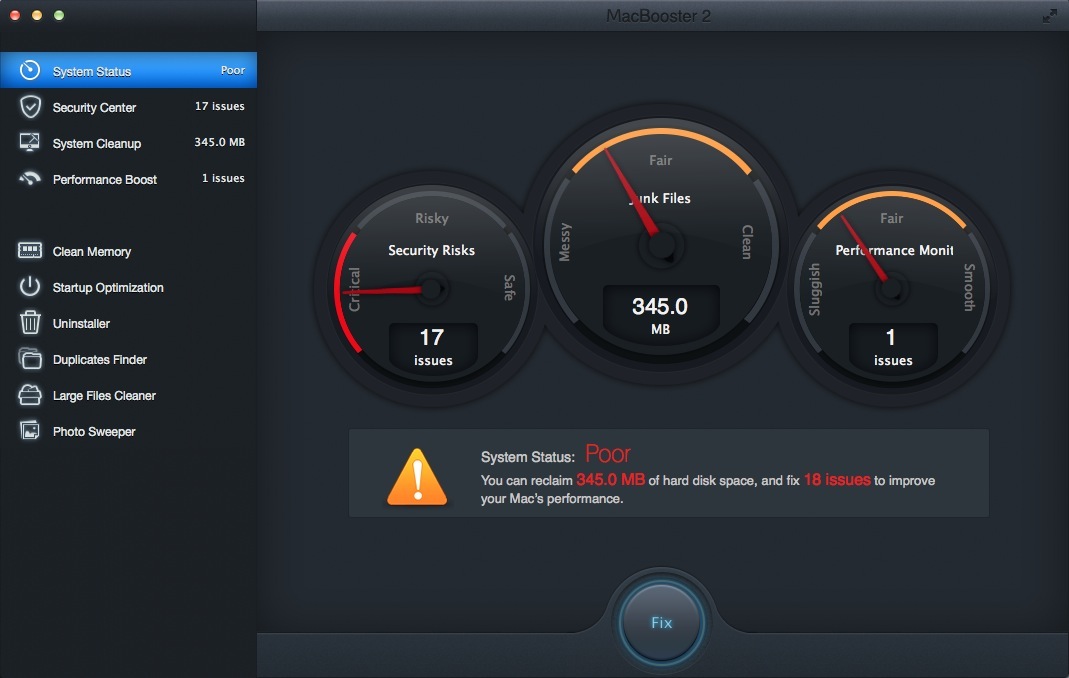
Task: Click the Security Risks gauge dial
Action: (431, 289)
